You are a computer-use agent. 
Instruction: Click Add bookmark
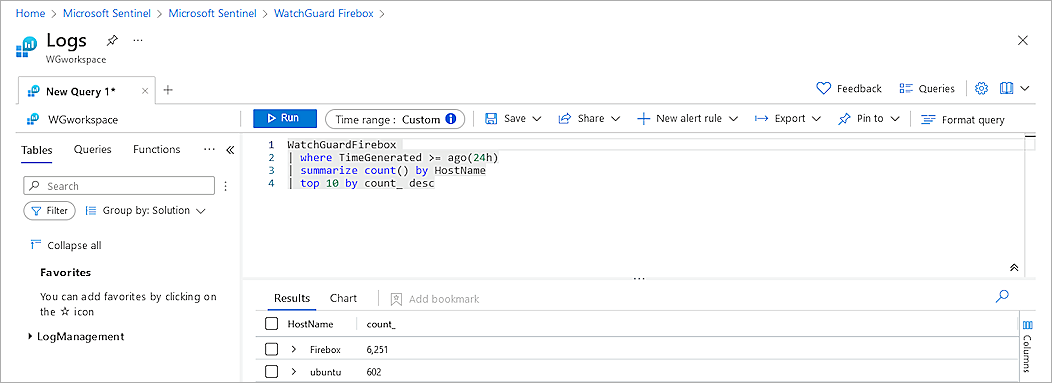tap(435, 299)
